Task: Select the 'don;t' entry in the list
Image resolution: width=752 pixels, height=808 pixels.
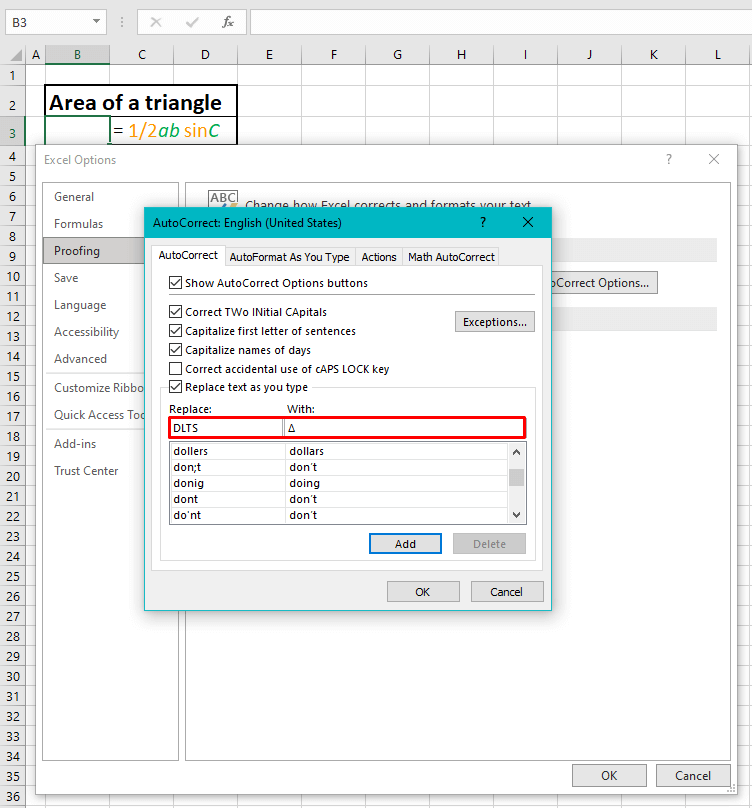Action: point(339,467)
